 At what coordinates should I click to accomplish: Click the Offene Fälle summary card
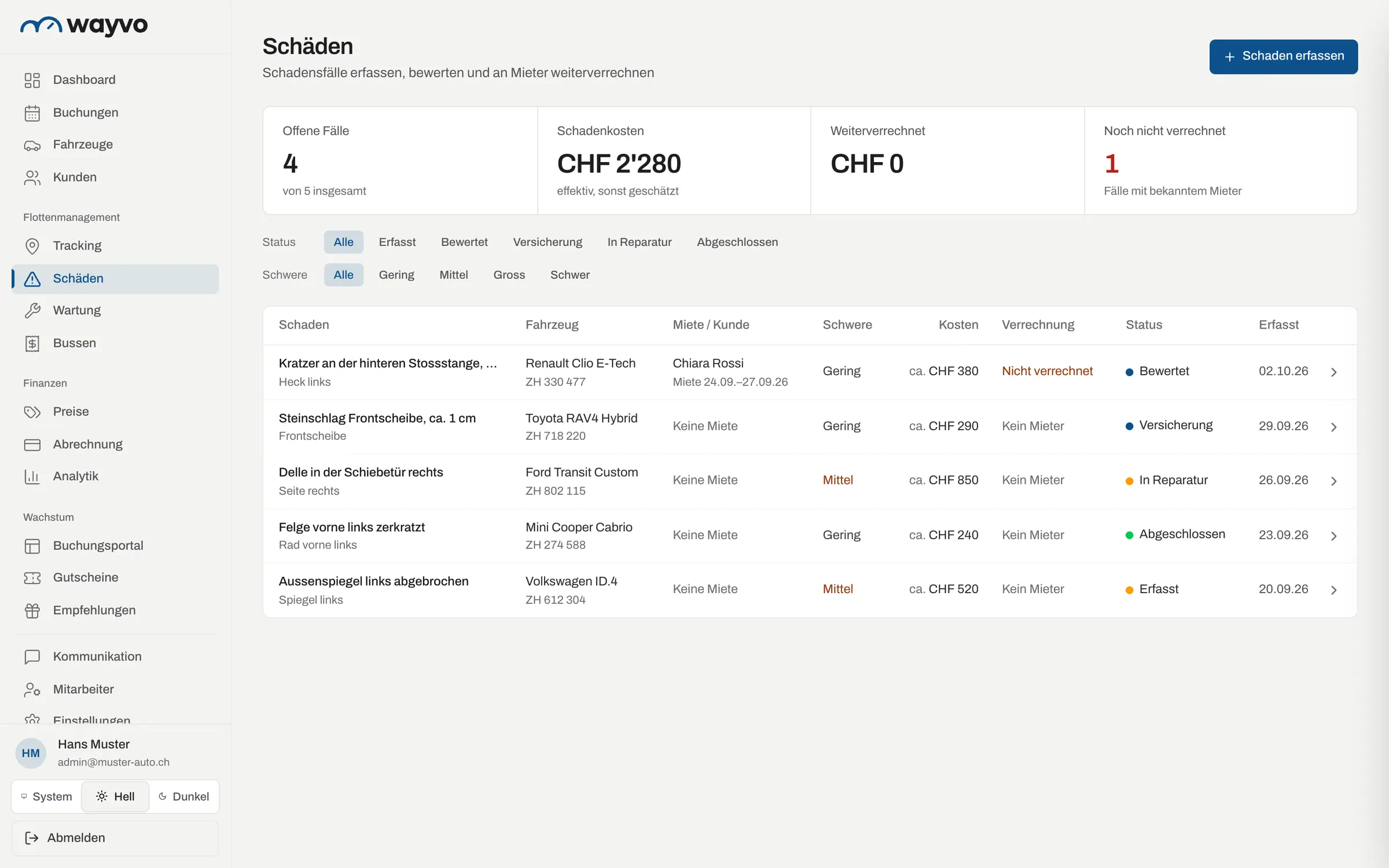tap(400, 160)
